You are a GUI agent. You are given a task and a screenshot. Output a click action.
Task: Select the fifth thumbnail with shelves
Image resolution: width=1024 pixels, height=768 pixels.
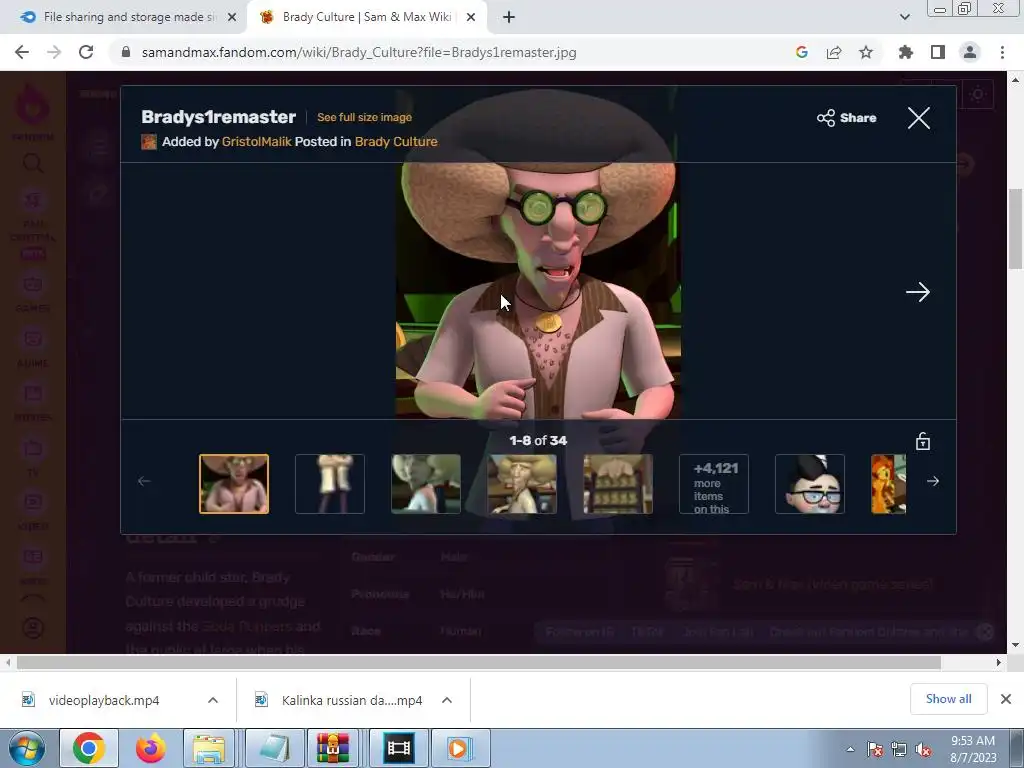click(x=618, y=484)
